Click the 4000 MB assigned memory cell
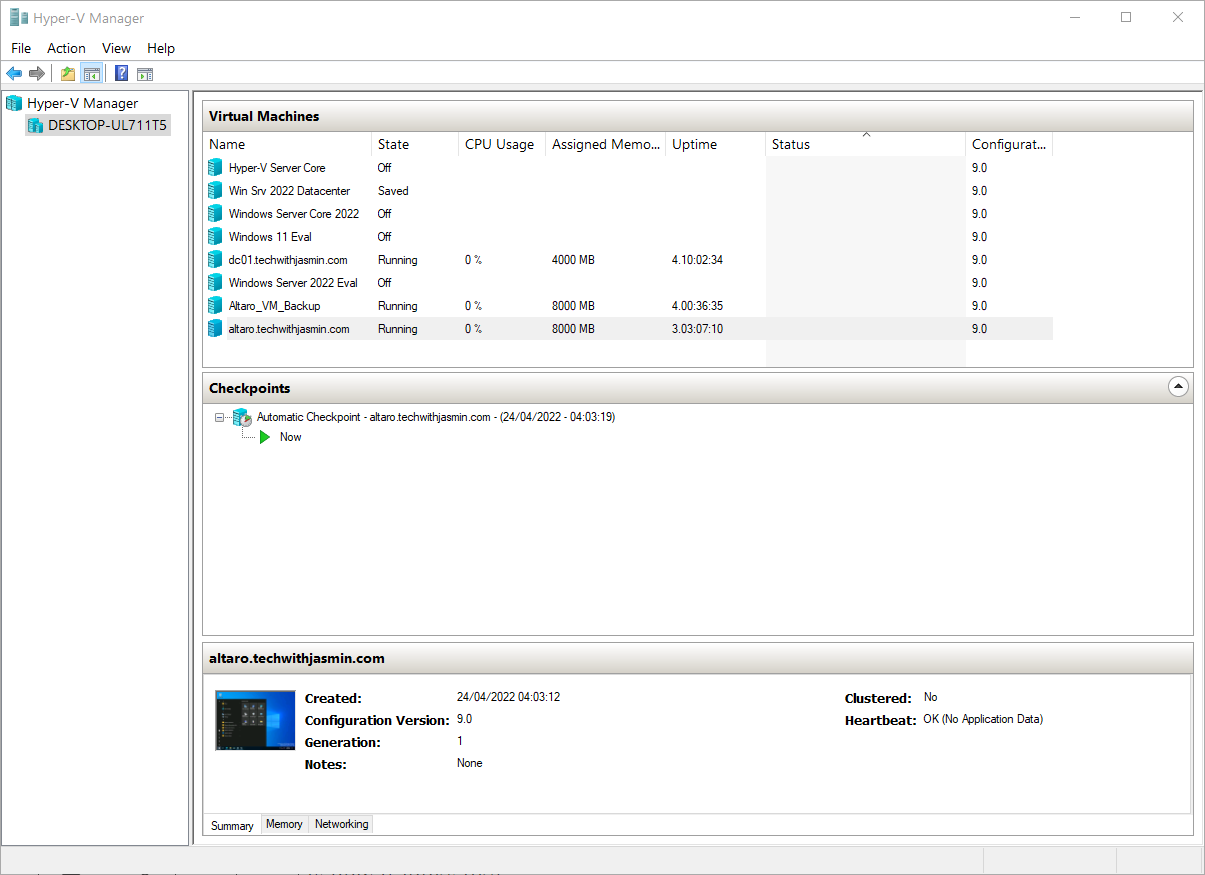 tap(573, 260)
